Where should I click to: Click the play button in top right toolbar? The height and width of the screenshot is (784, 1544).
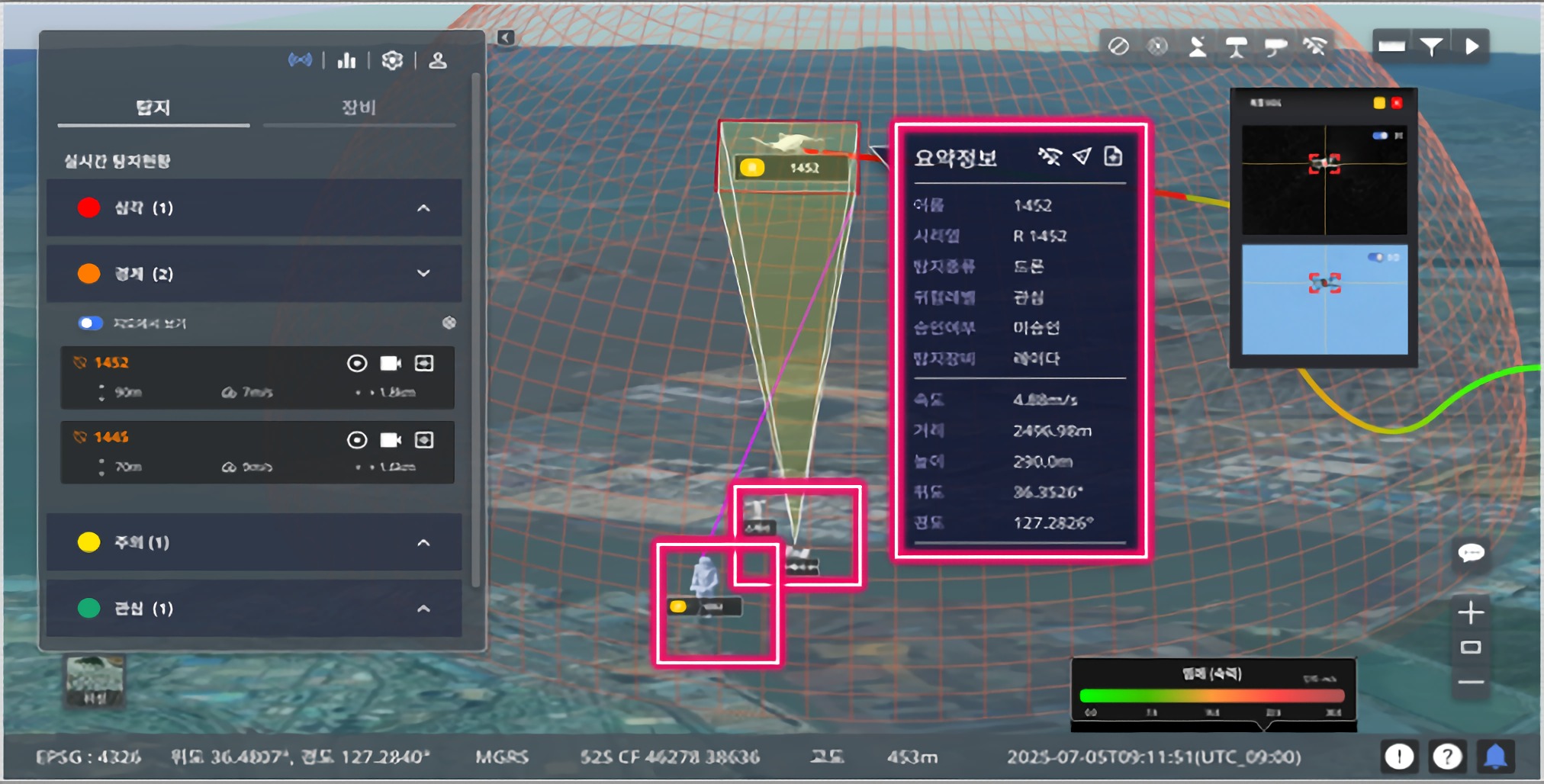tap(1472, 47)
